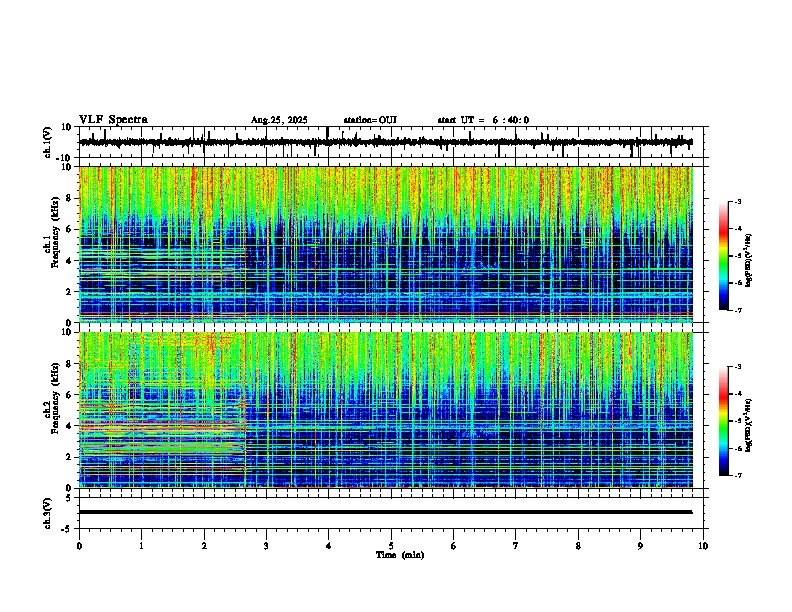Screen dimensions: 792x612
Task: Click the ch.1 colorbar log(PSD) label
Action: 749,260
